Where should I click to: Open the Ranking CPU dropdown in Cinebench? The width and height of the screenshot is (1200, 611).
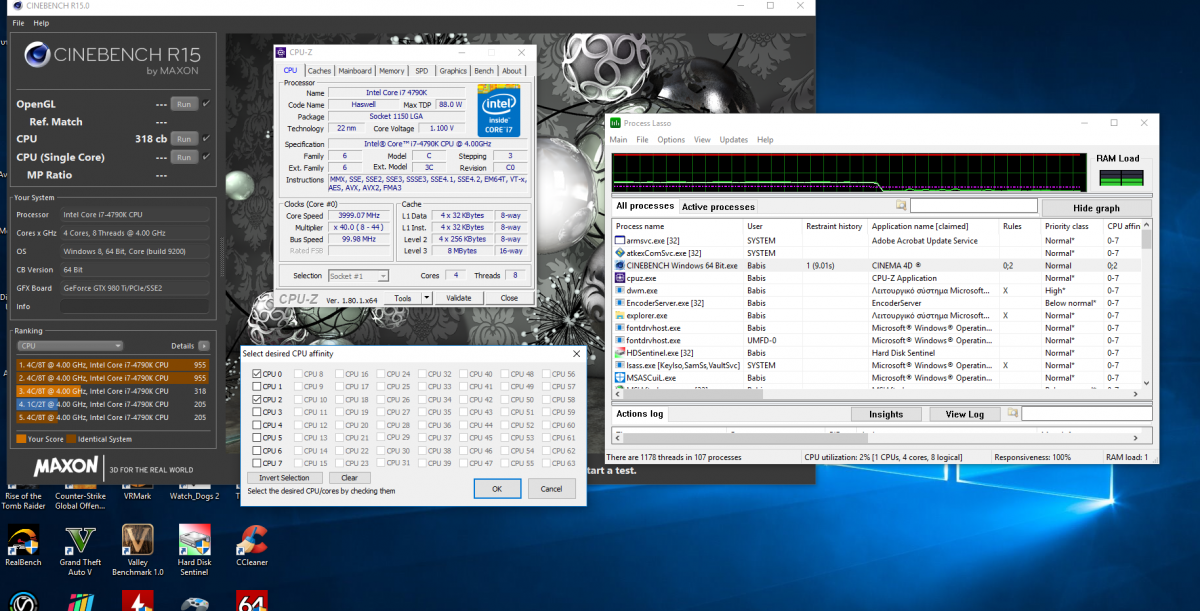click(69, 345)
